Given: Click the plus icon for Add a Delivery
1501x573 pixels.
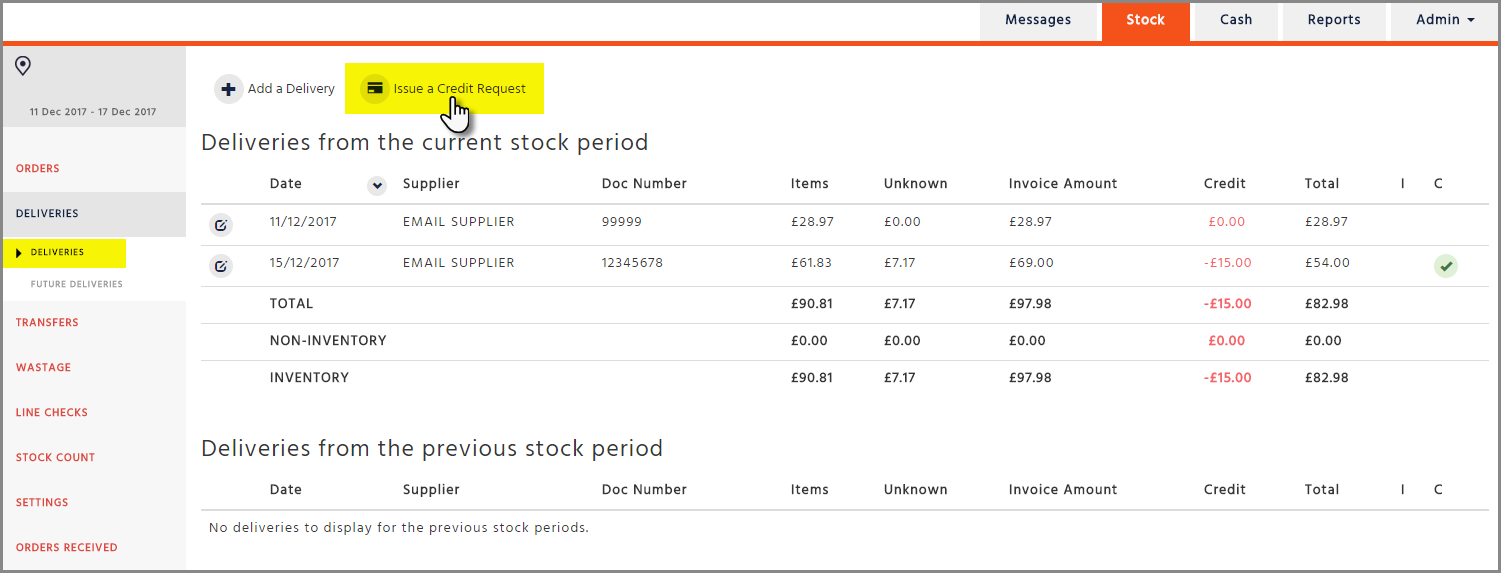Looking at the screenshot, I should 229,89.
